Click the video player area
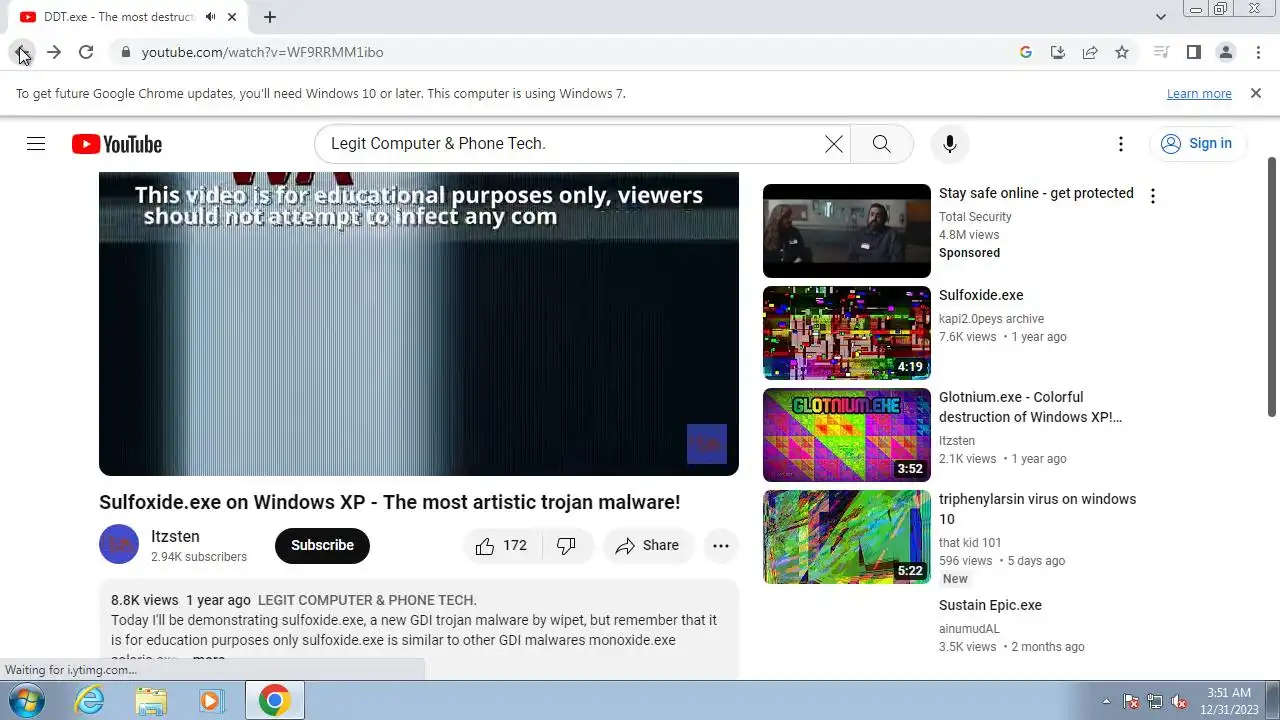The image size is (1280, 720). [419, 324]
